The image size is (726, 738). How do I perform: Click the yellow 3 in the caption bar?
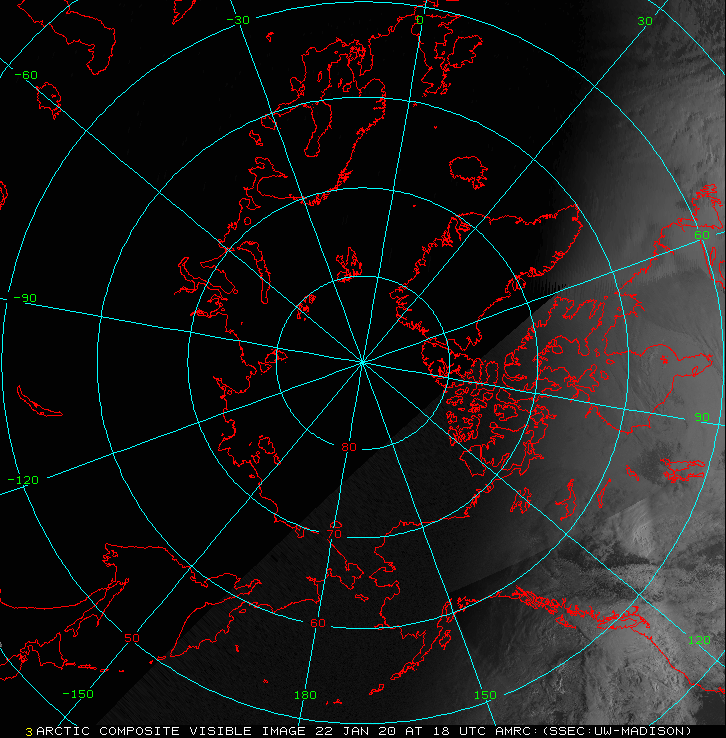[x=29, y=732]
